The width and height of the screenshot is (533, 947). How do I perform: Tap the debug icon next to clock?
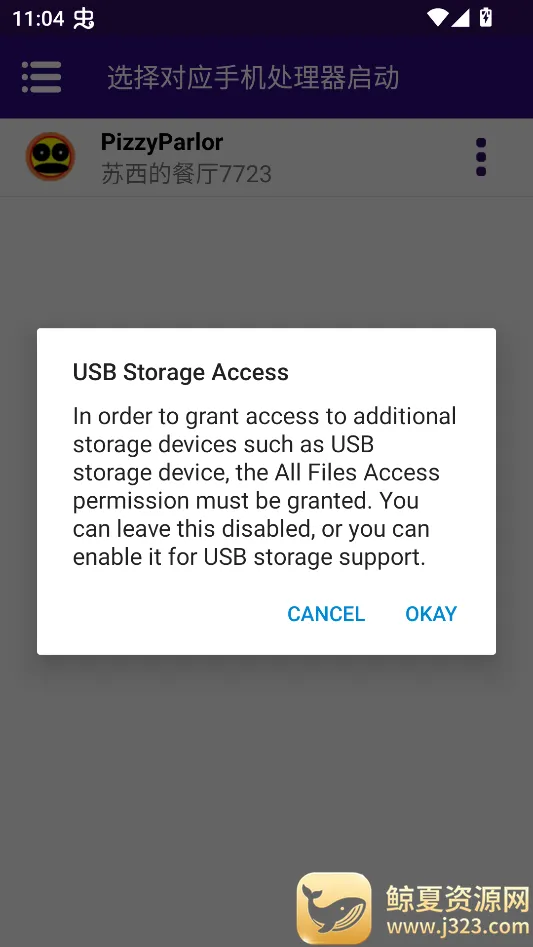[84, 19]
